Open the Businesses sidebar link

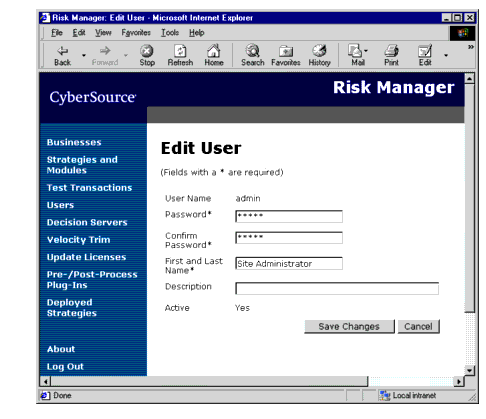coord(74,142)
